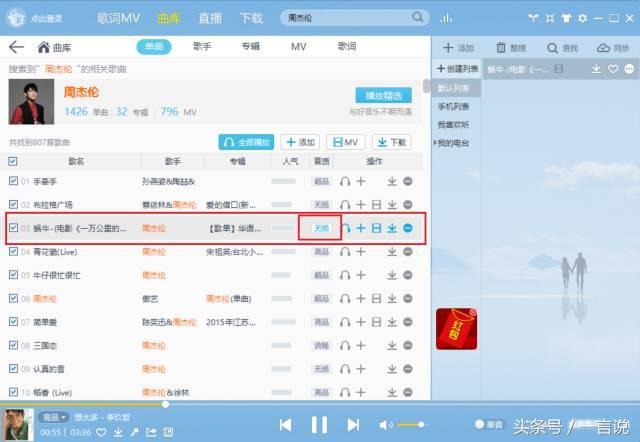Uncheck the checkbox for song 01 手牵手

coord(13,181)
